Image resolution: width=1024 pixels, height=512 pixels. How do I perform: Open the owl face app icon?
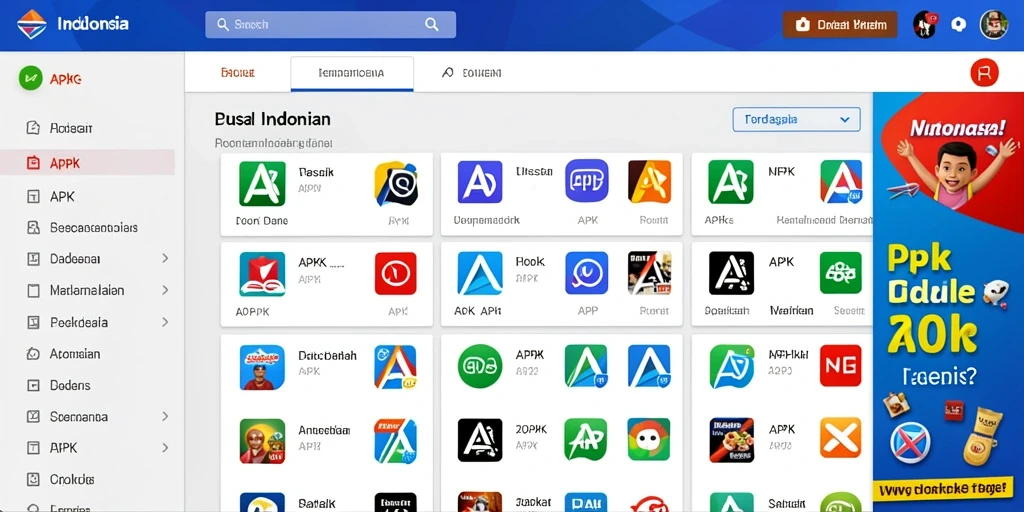649,440
